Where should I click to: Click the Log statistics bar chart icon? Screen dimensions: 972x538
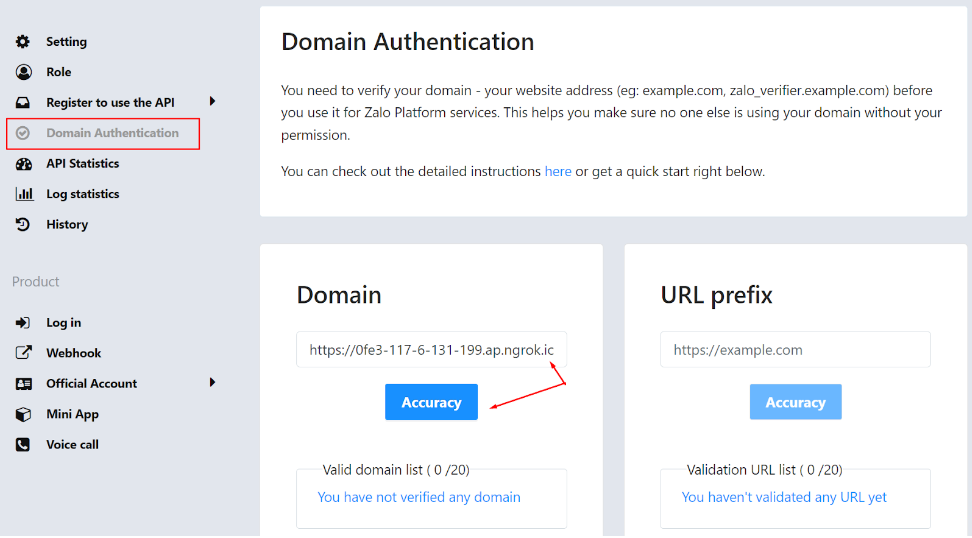point(23,194)
